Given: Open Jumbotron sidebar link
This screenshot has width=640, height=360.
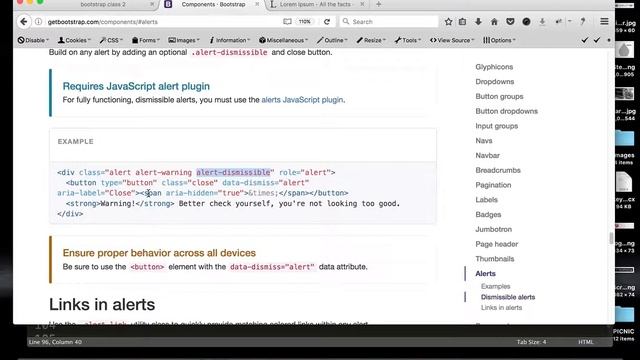Looking at the screenshot, I should click(x=493, y=229).
